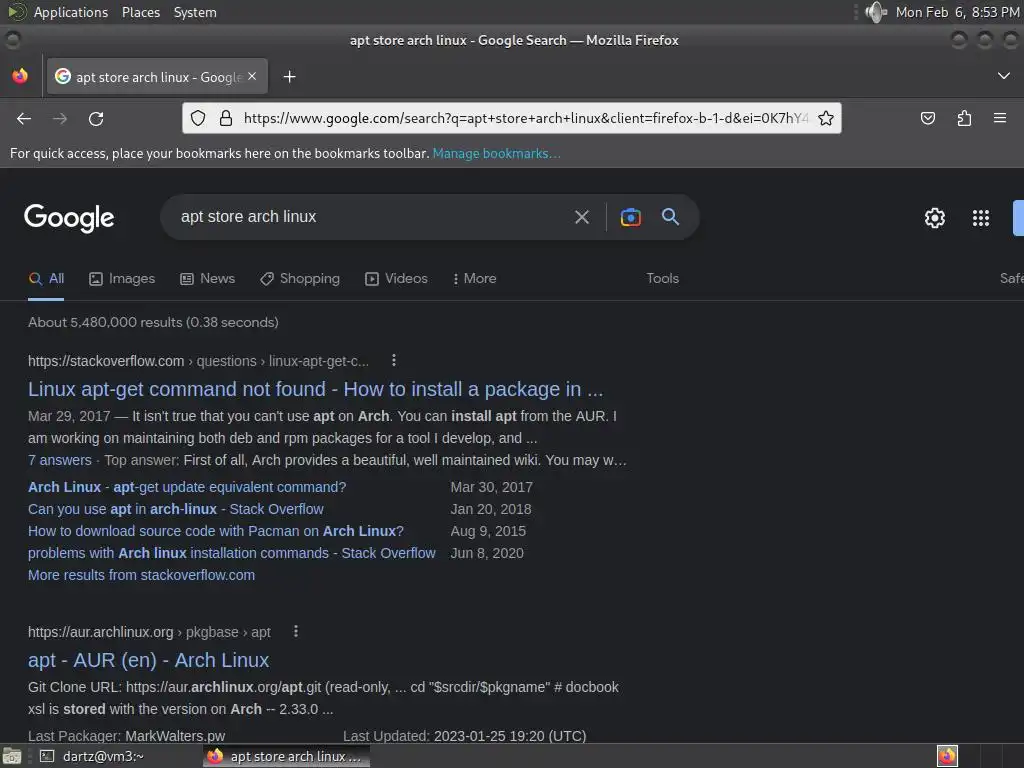Viewport: 1024px width, 768px height.
Task: Open a new tab with plus button
Action: click(x=289, y=77)
